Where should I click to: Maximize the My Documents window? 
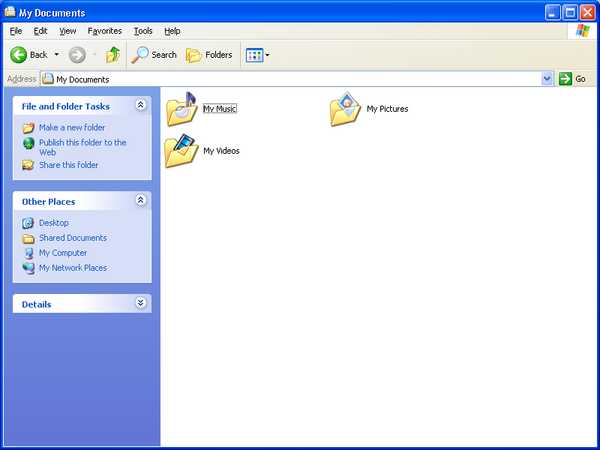click(570, 13)
